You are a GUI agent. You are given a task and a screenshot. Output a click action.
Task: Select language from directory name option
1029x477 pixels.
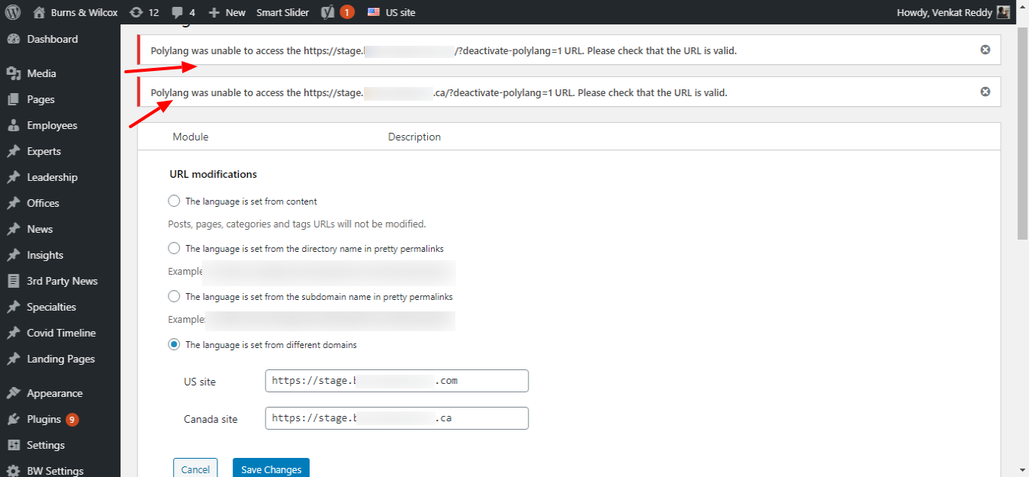coord(174,248)
